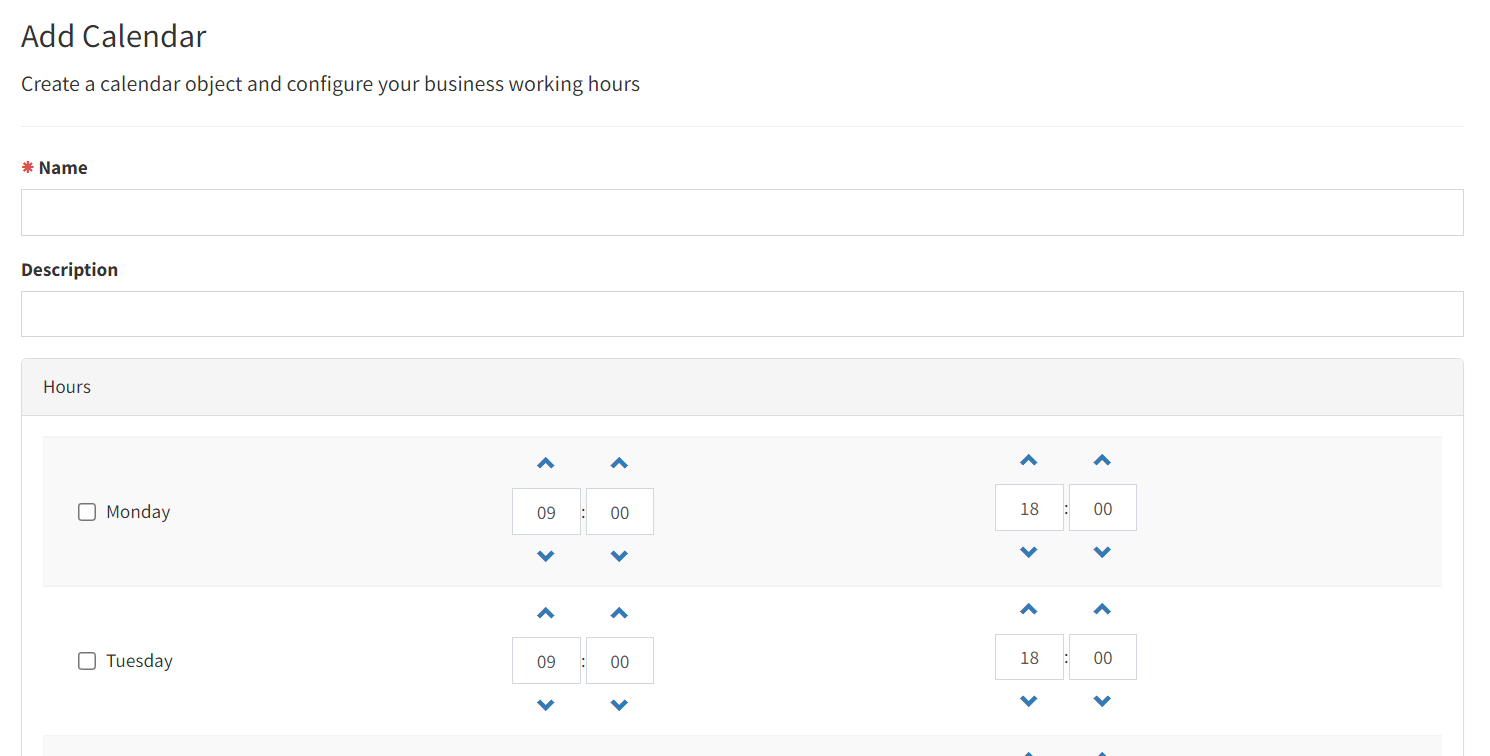The image size is (1490, 756).
Task: Click the 'Create a calendar object' subtitle text
Action: pyautogui.click(x=331, y=84)
